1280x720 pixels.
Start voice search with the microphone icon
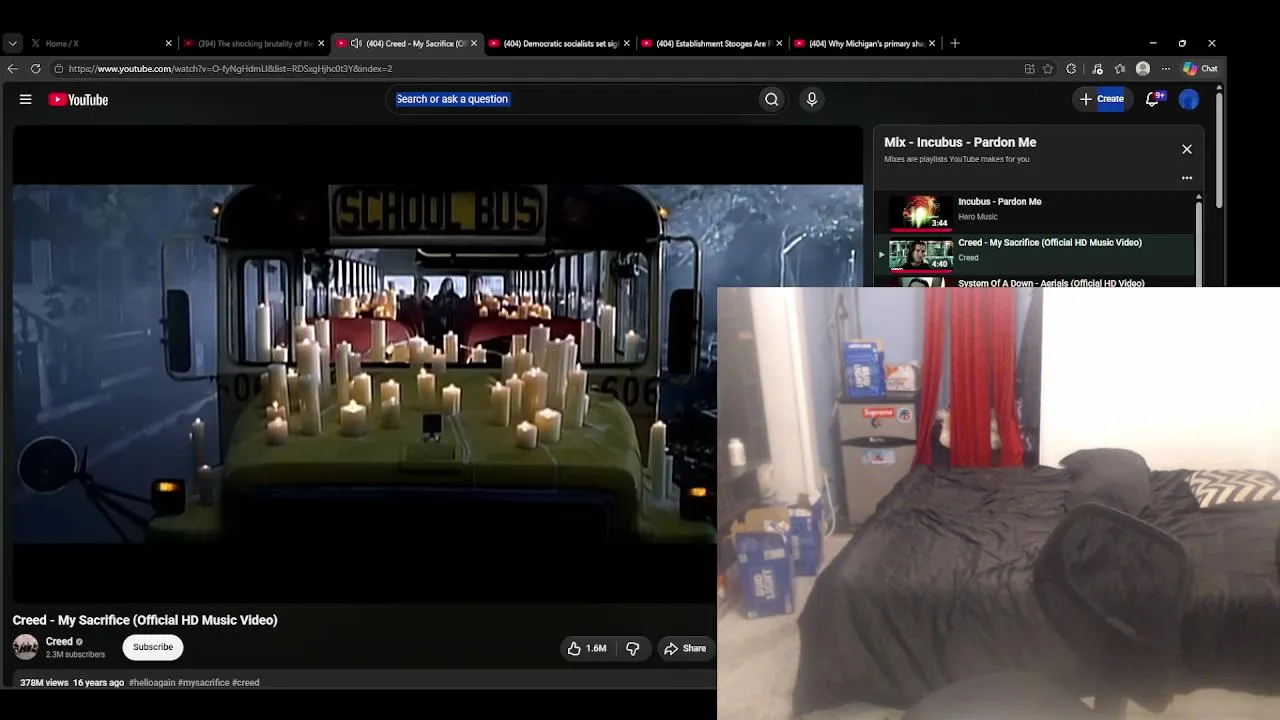point(812,99)
